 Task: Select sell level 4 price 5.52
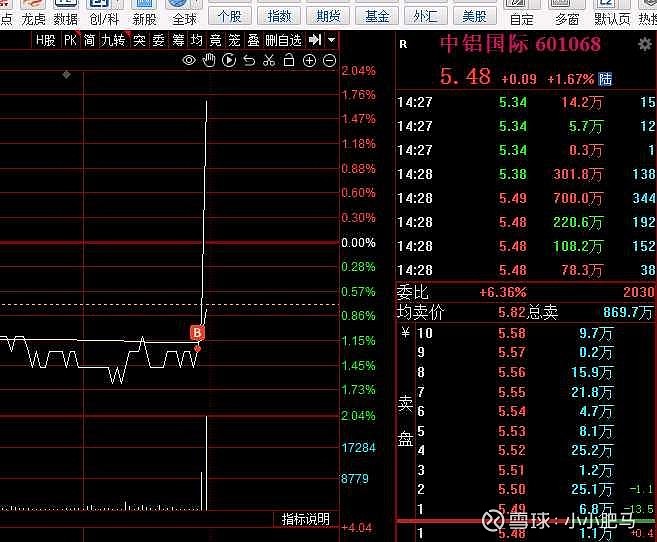click(x=512, y=450)
